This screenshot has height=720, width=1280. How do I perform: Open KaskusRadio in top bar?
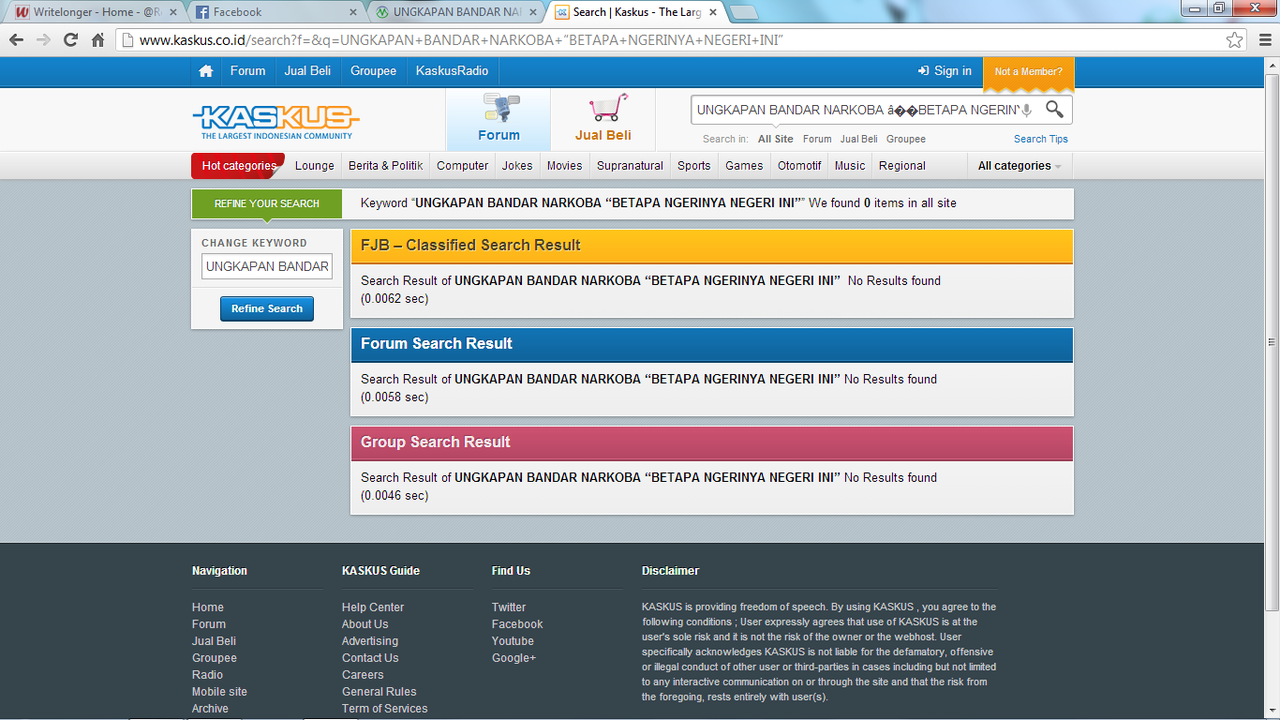tap(452, 71)
